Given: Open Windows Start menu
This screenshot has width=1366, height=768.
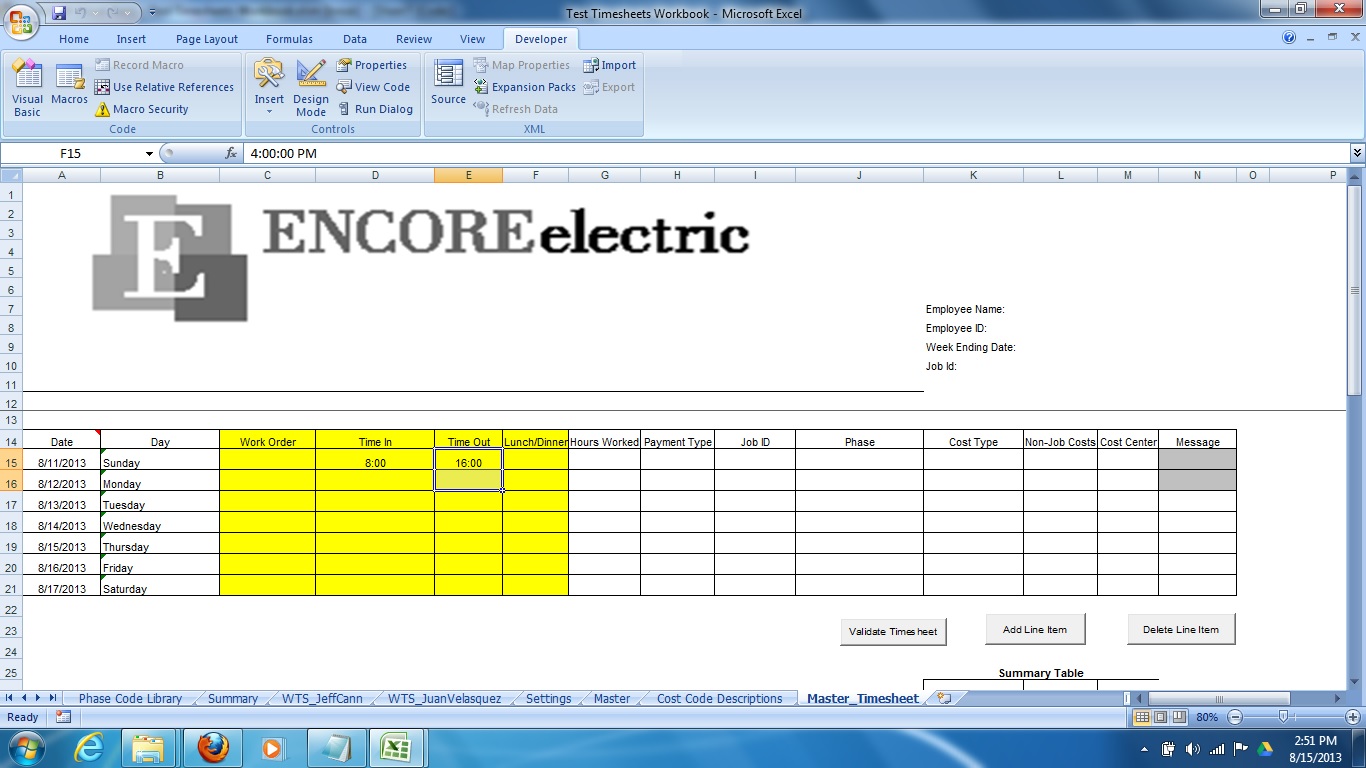Looking at the screenshot, I should [x=26, y=748].
